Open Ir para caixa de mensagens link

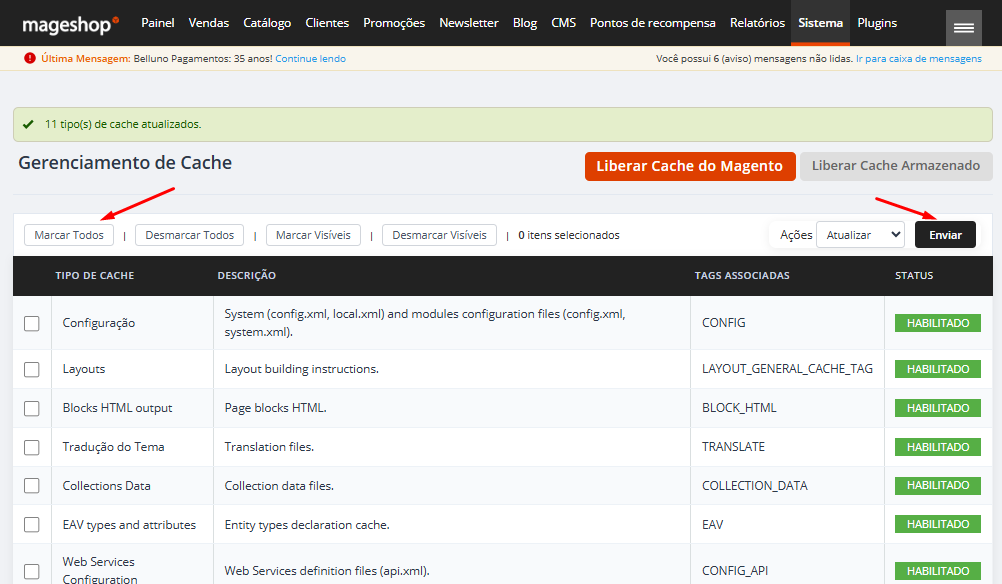pos(919,58)
